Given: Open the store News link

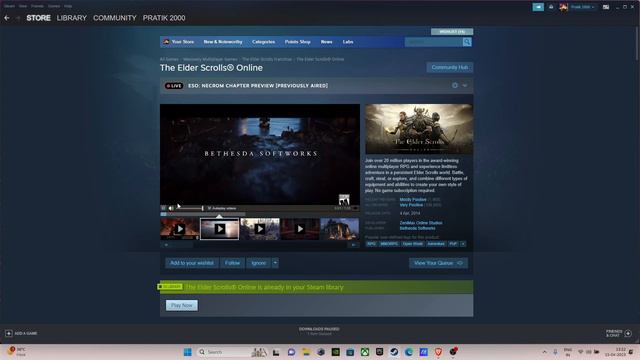Looking at the screenshot, I should click(x=327, y=42).
